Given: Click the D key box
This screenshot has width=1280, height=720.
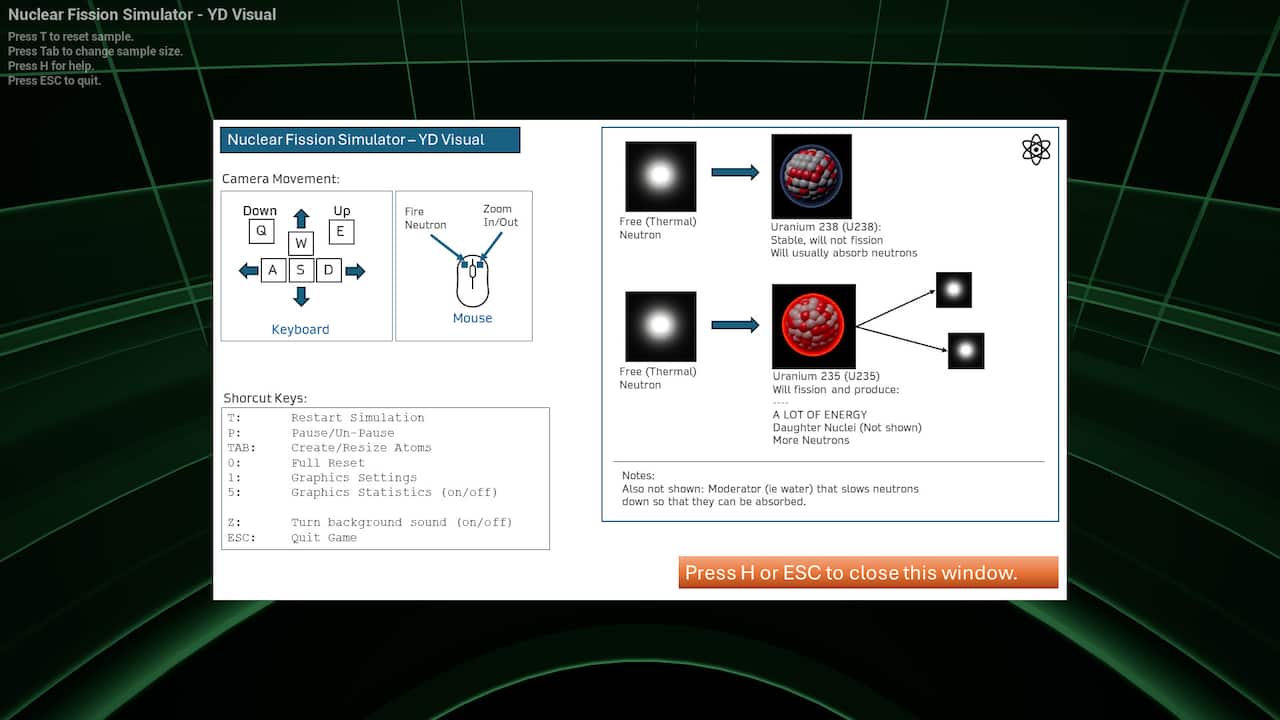Looking at the screenshot, I should click(329, 270).
